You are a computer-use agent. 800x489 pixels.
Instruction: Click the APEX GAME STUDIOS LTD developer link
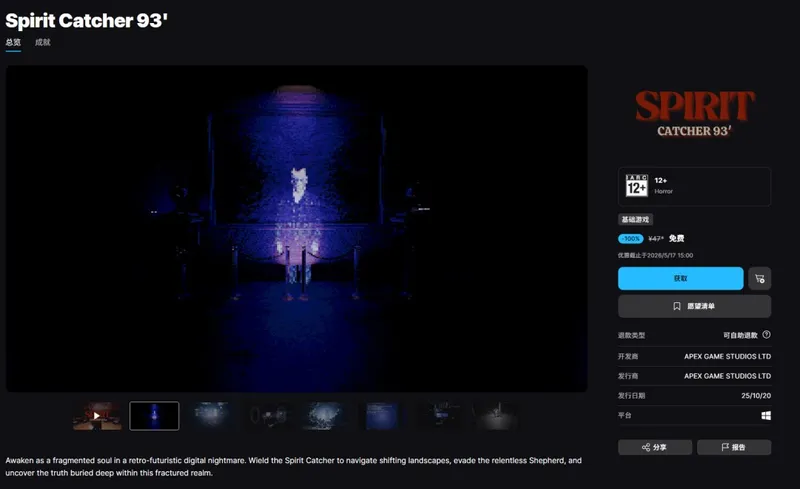[727, 356]
